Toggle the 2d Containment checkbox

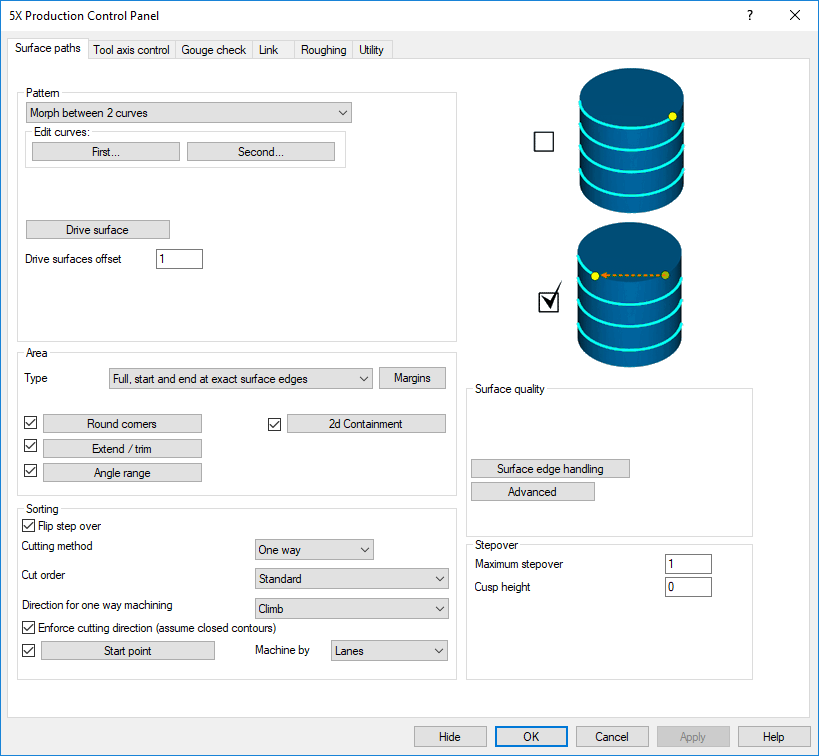click(275, 424)
